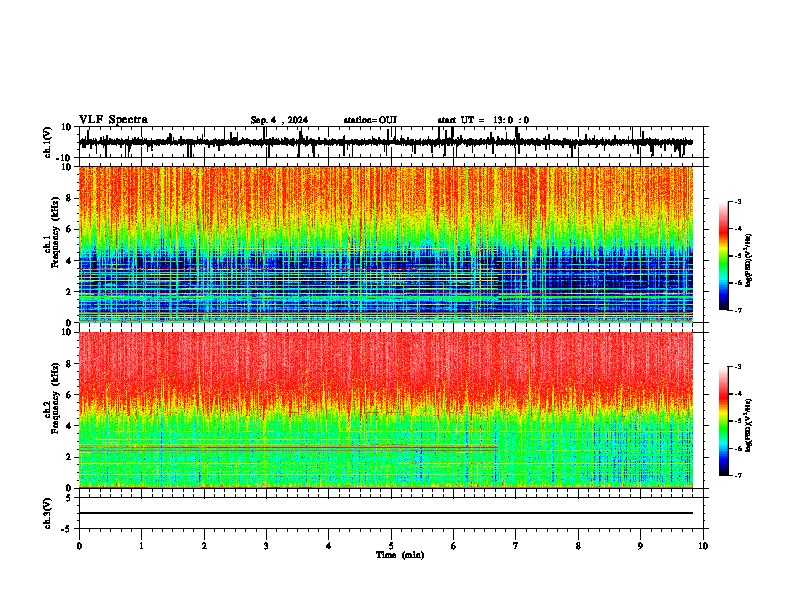Click the ch.3 voltage flat-line panel
The height and width of the screenshot is (612, 792).
[x=390, y=513]
